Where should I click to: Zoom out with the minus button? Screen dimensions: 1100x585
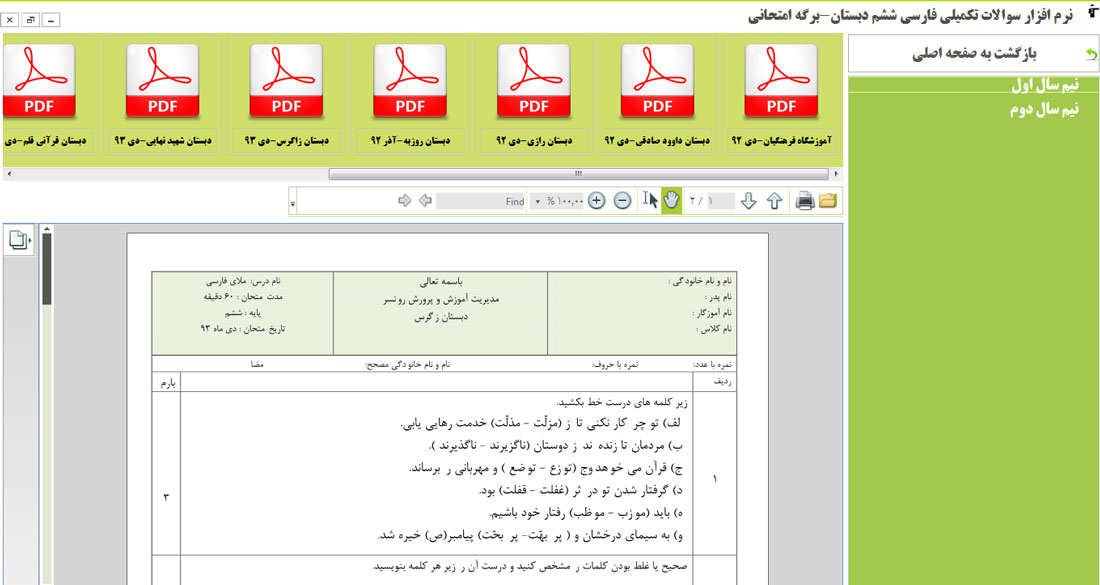click(x=622, y=201)
